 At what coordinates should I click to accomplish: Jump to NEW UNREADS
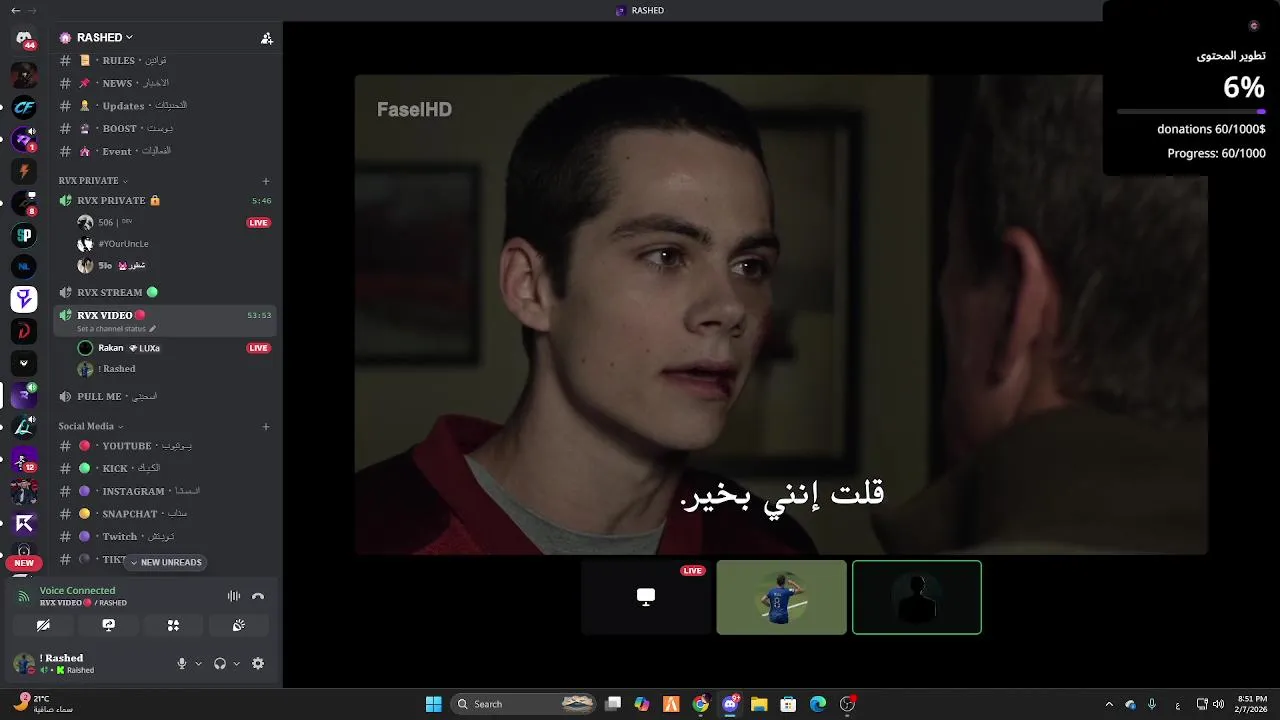coord(166,562)
